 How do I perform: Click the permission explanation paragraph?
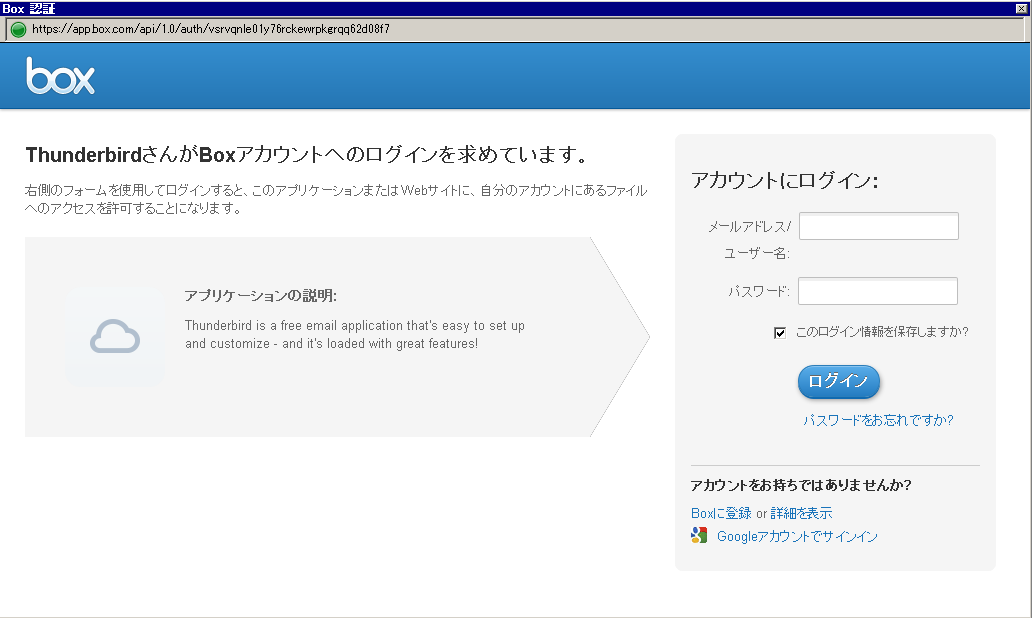pos(336,199)
